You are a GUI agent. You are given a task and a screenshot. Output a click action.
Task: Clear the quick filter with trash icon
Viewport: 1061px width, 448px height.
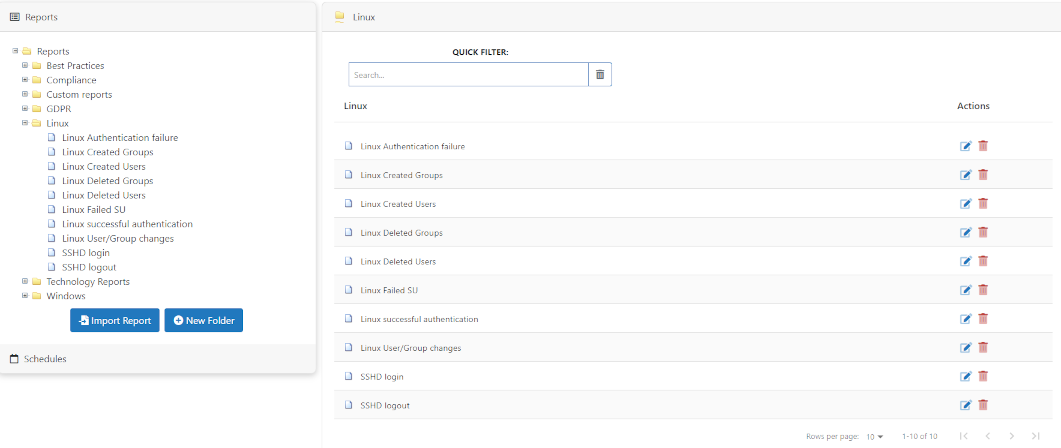click(600, 74)
